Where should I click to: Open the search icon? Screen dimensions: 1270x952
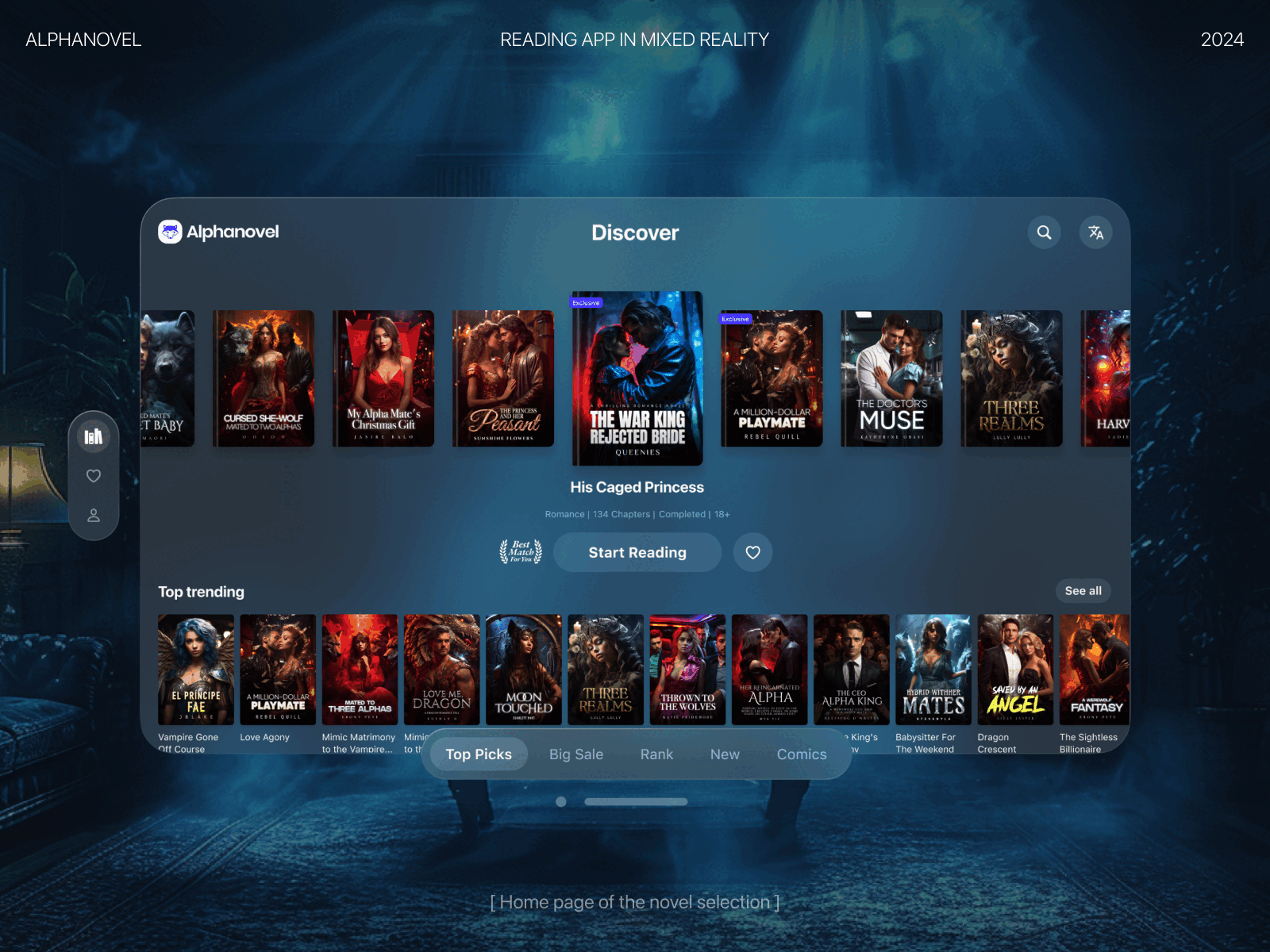point(1044,232)
